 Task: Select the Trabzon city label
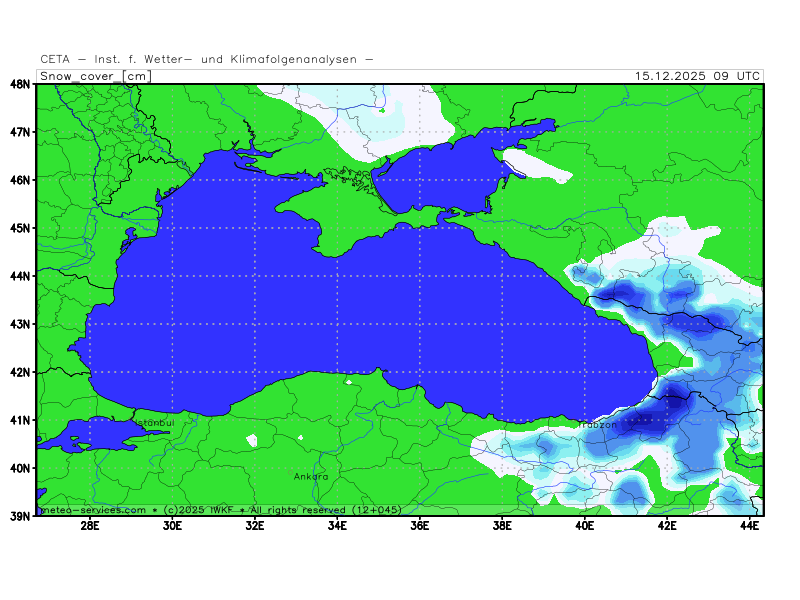coord(597,425)
